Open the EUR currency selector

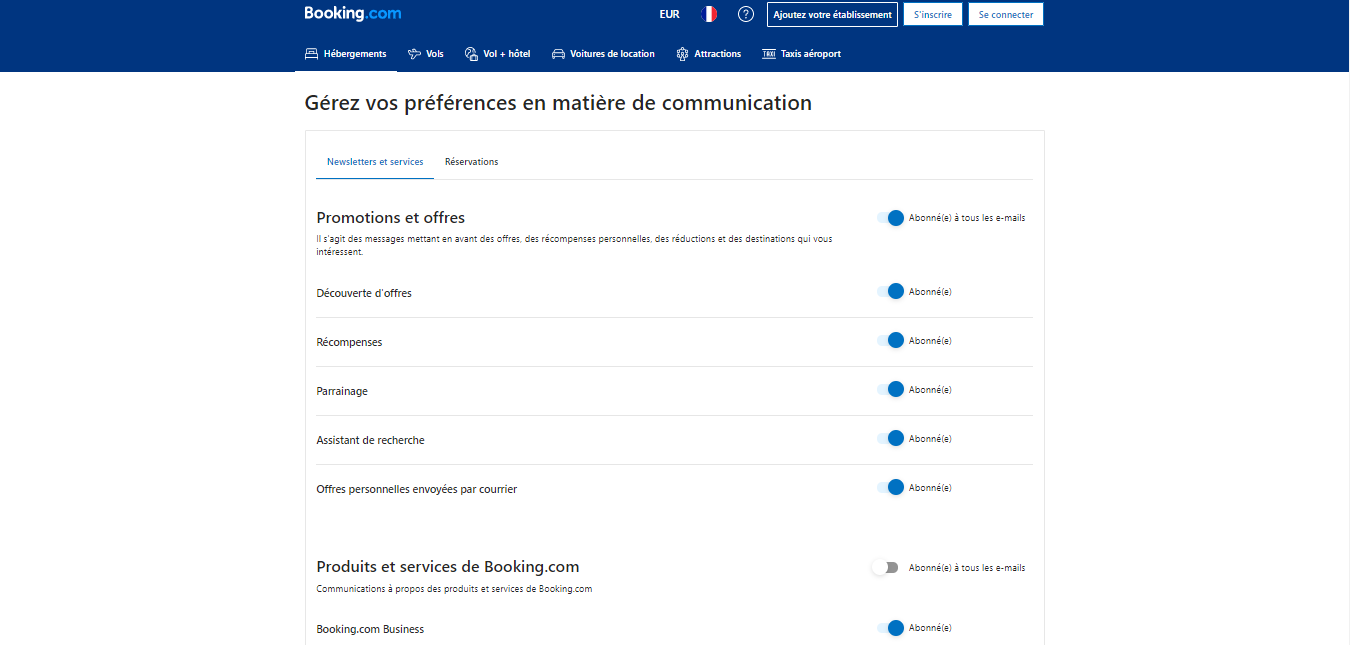pos(669,14)
